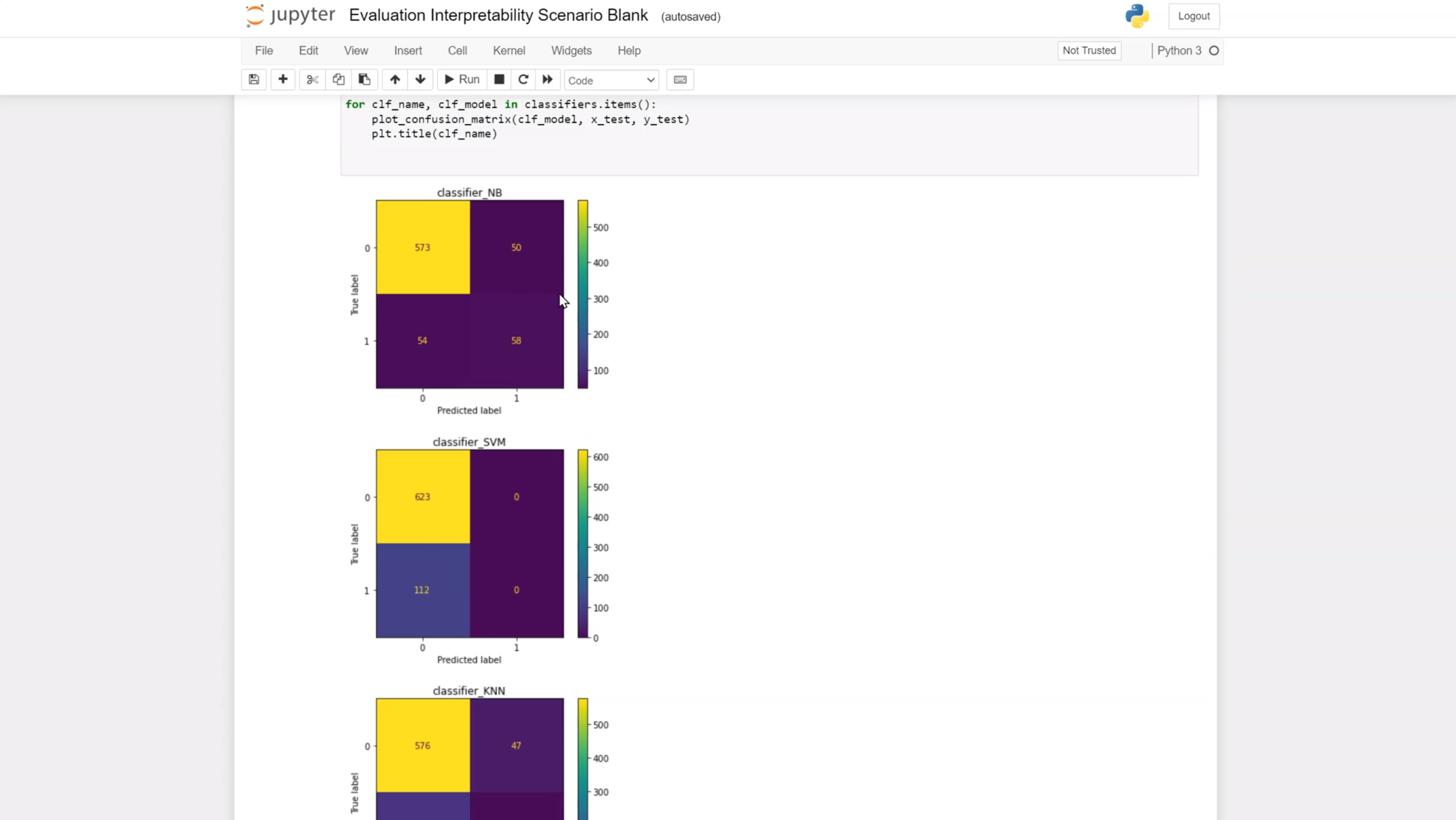Restart kernel and rerun all cells
This screenshot has width=1456, height=820.
pyautogui.click(x=547, y=79)
